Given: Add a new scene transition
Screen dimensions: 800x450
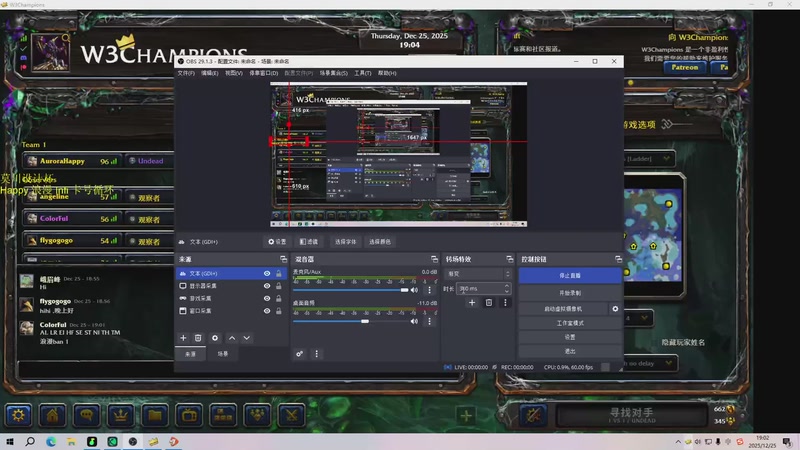Looking at the screenshot, I should 472,303.
